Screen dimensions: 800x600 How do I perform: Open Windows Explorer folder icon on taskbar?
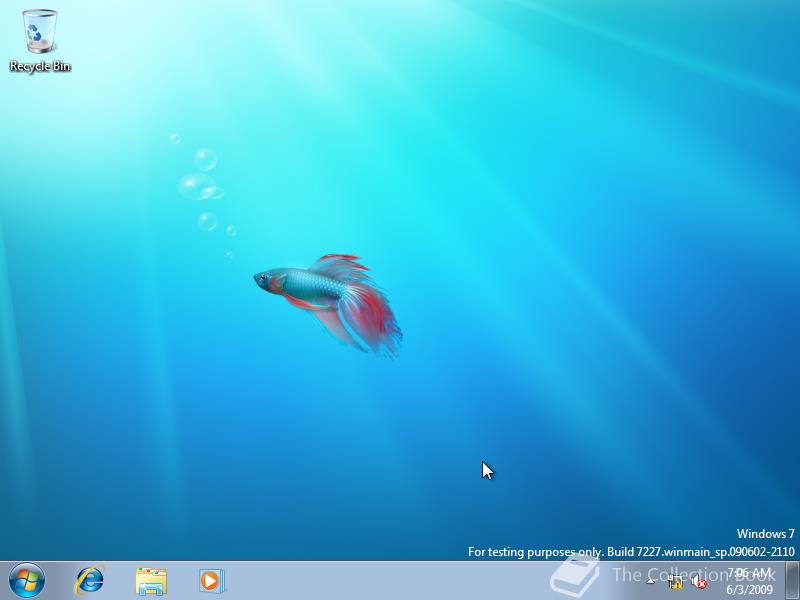(151, 581)
